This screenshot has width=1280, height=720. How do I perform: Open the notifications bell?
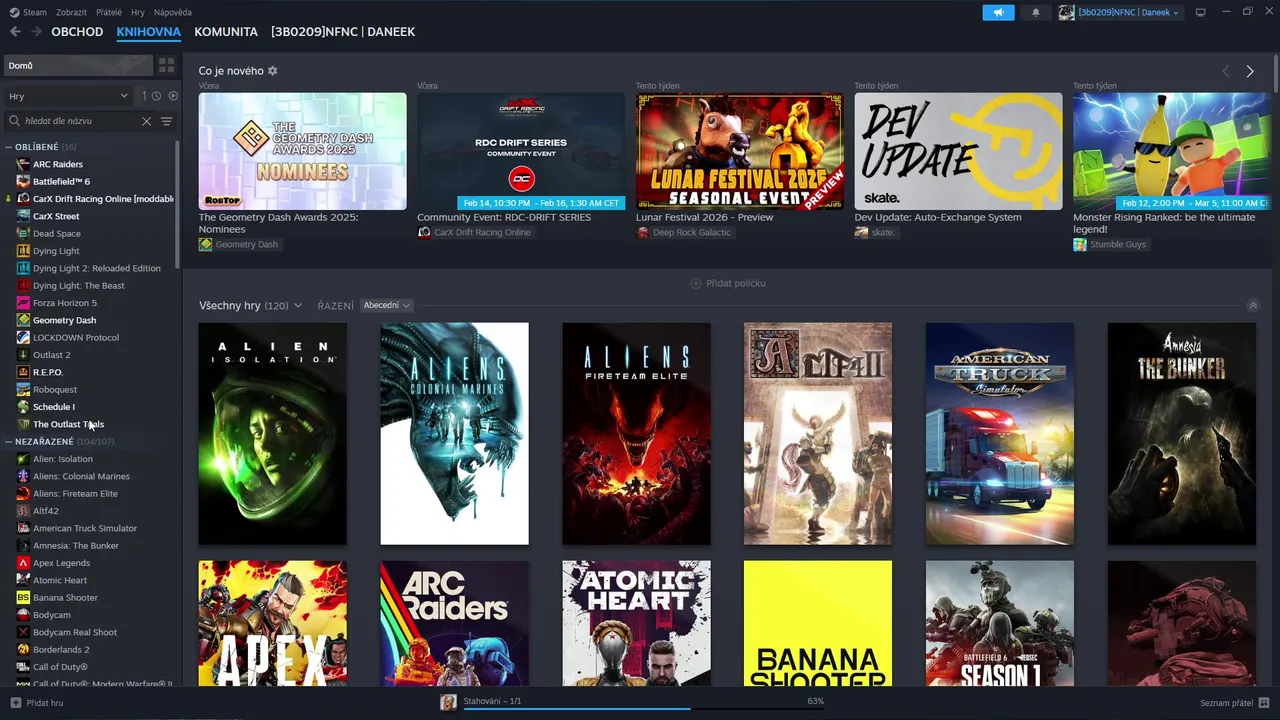[1036, 12]
